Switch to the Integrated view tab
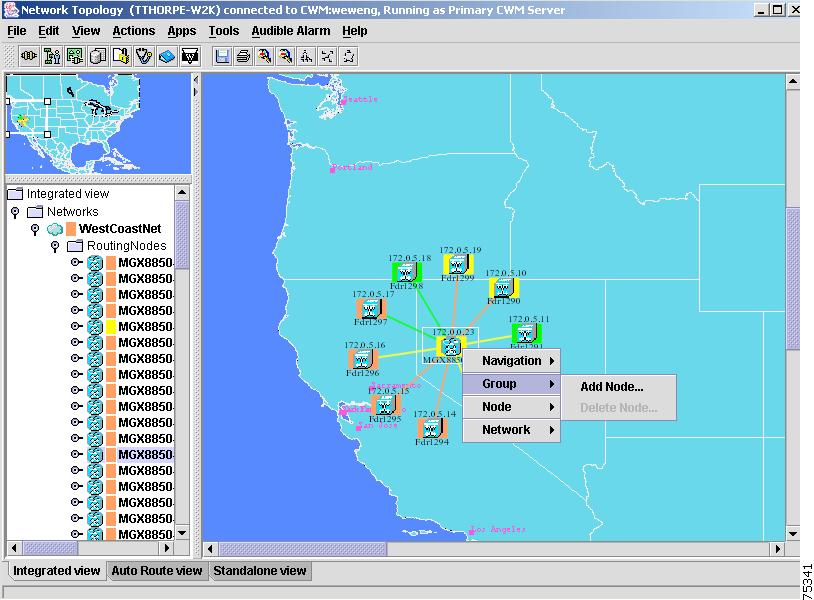Viewport: 814px width, 600px height. point(56,571)
